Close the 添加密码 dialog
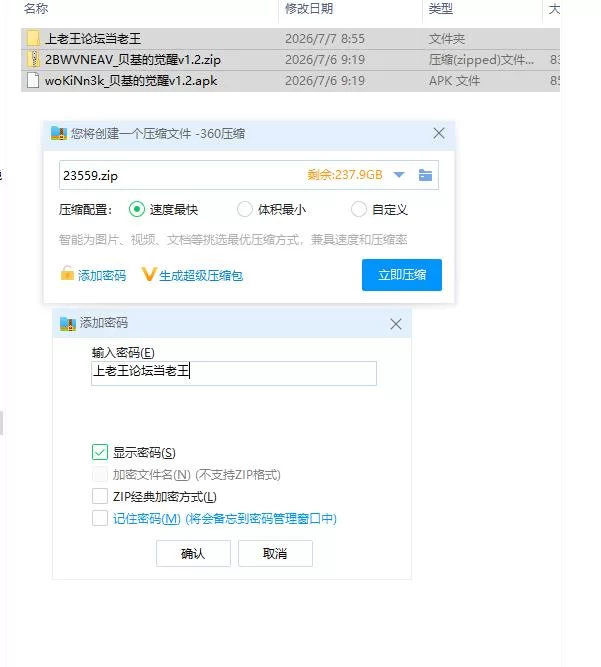The height and width of the screenshot is (667, 601). pyautogui.click(x=396, y=324)
